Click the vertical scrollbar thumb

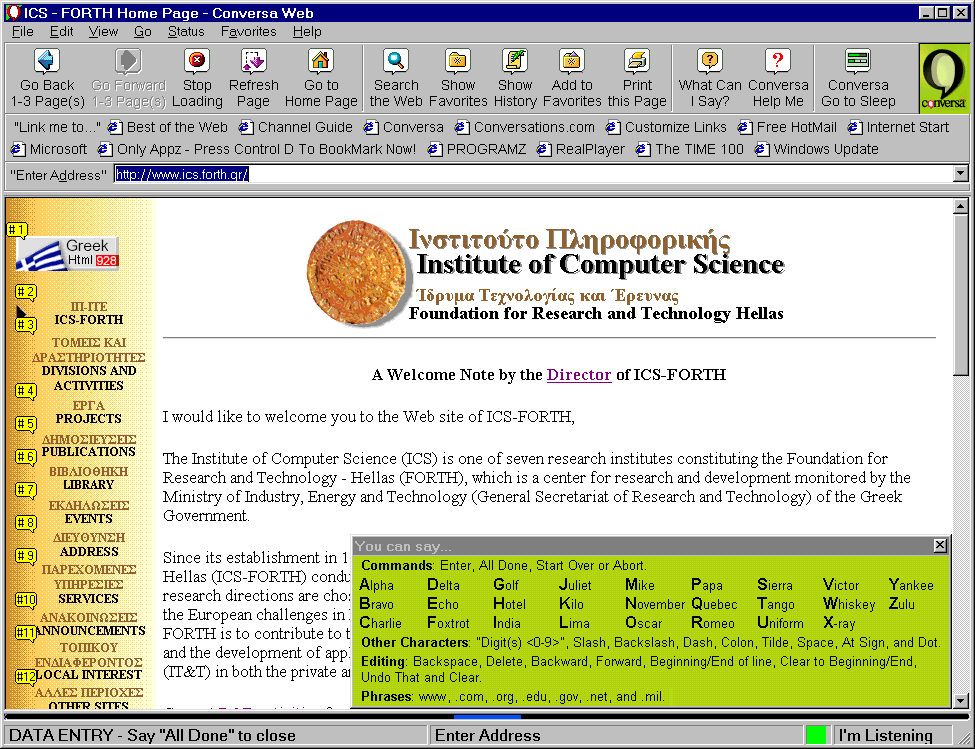pos(961,295)
